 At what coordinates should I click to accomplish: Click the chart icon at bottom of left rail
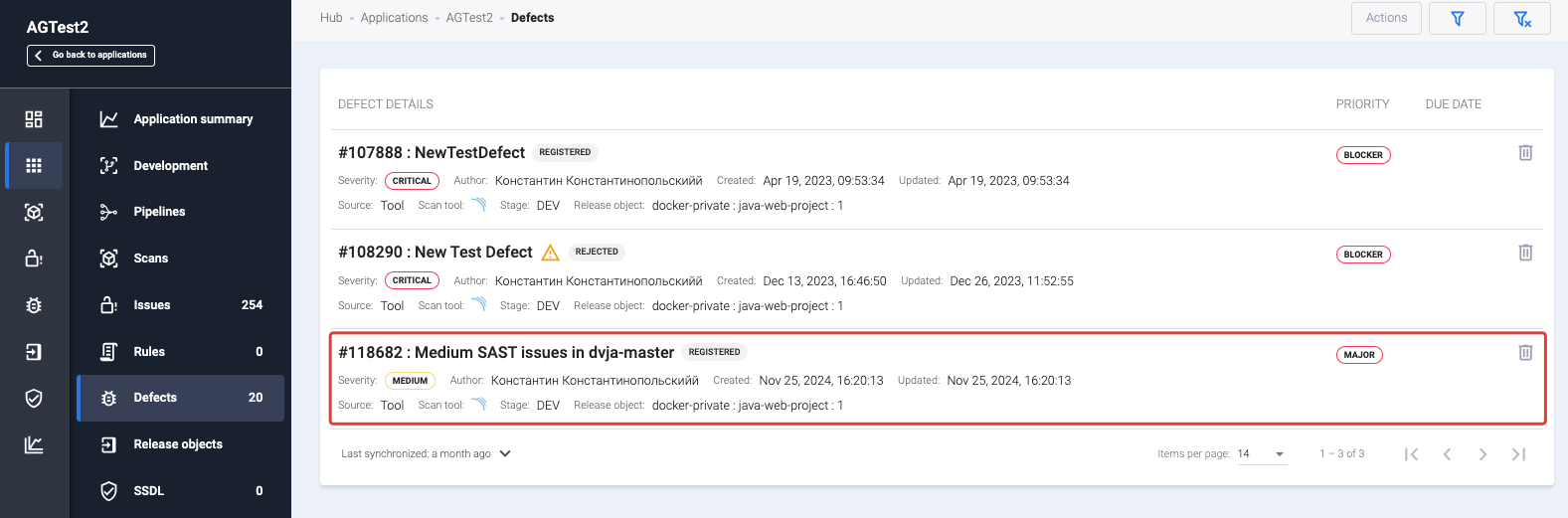[x=34, y=444]
